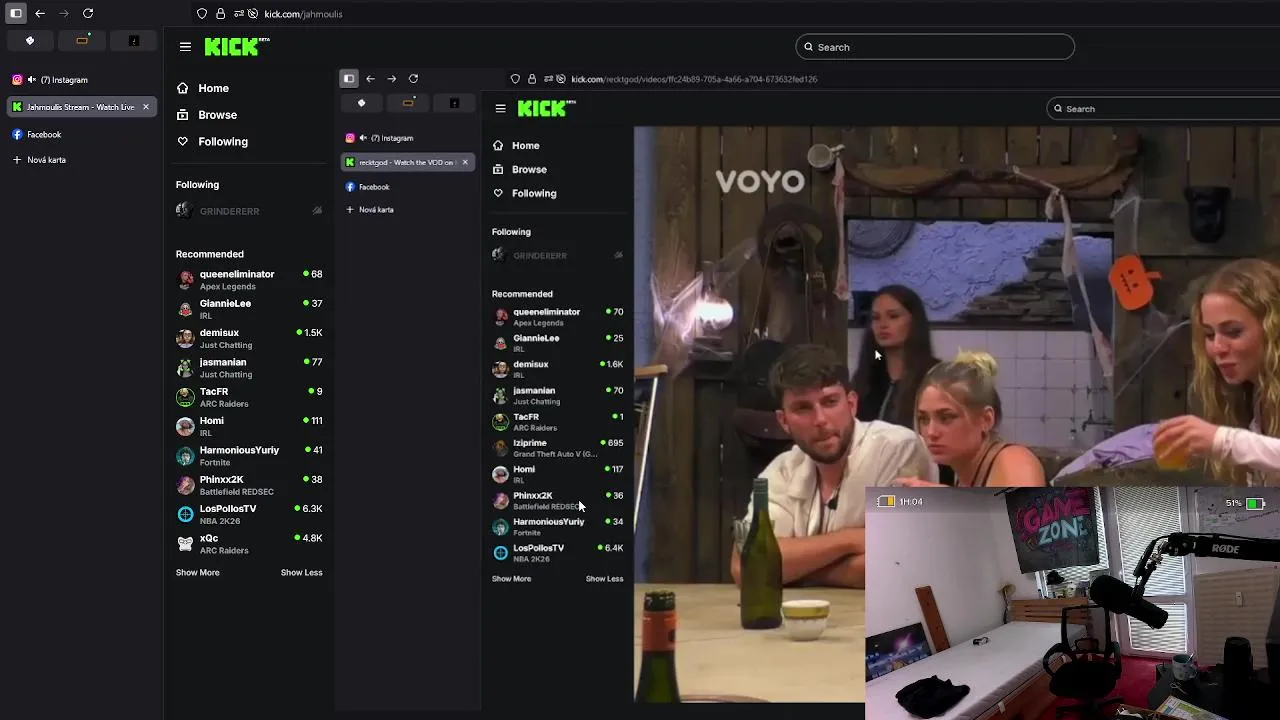Close the Jahmoulis Stream tab

coord(146,107)
